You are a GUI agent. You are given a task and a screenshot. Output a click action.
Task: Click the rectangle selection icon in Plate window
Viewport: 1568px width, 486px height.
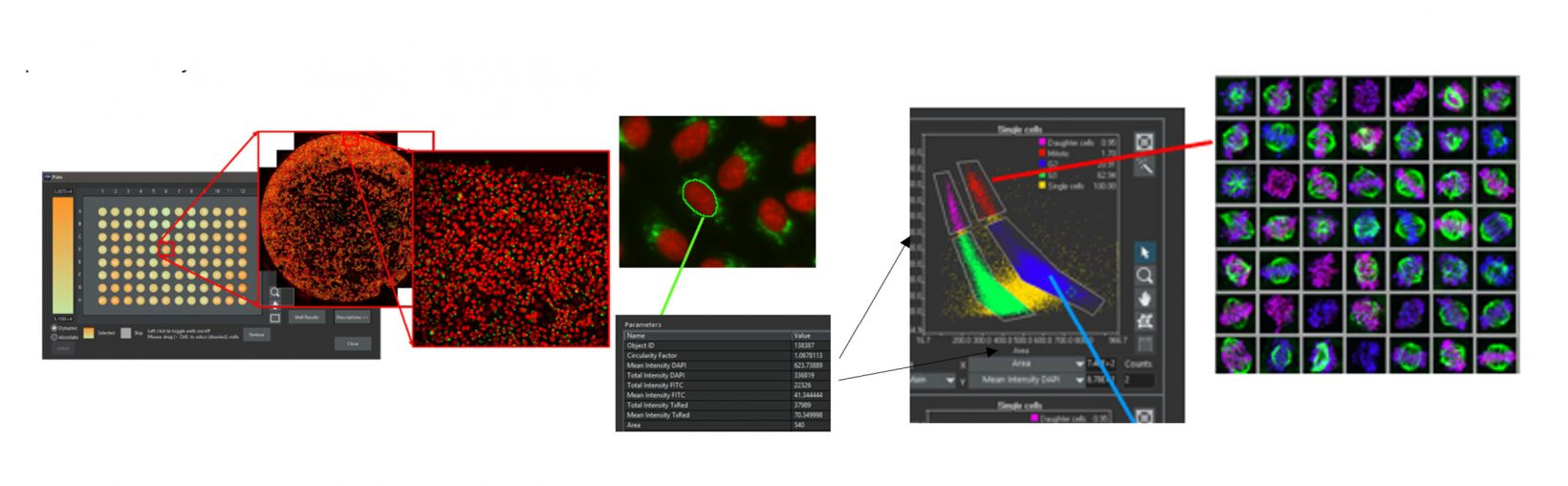275,318
